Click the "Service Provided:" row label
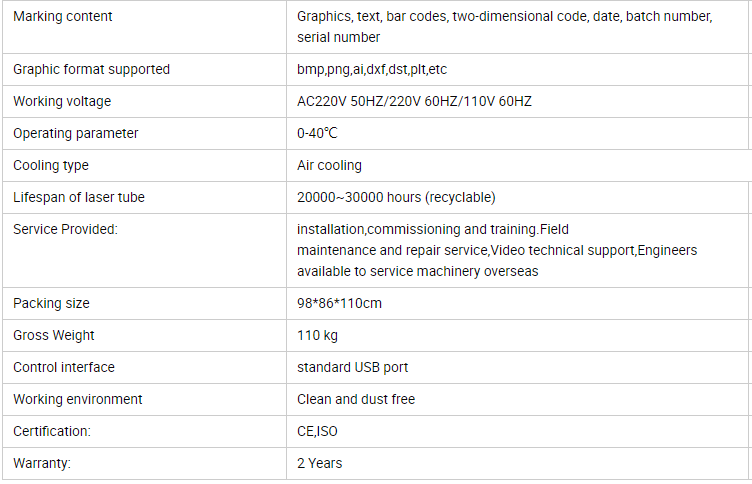 (65, 230)
